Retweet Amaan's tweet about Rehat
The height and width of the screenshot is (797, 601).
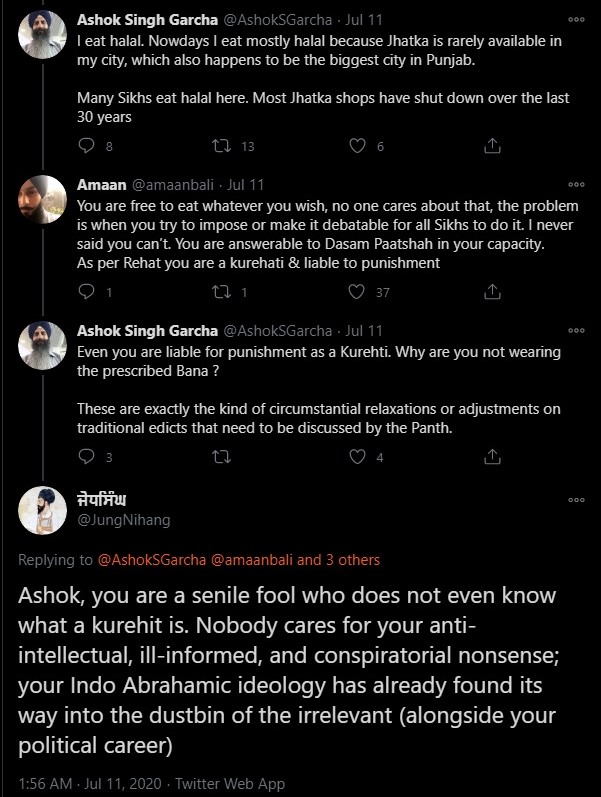point(222,292)
